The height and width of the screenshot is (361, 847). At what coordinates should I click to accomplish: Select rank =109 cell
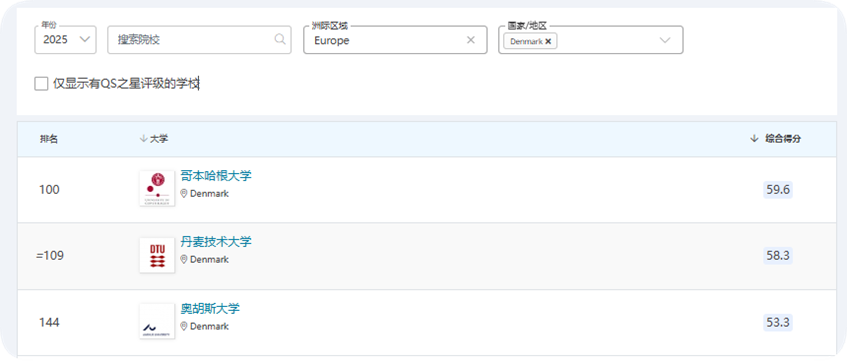(x=50, y=256)
